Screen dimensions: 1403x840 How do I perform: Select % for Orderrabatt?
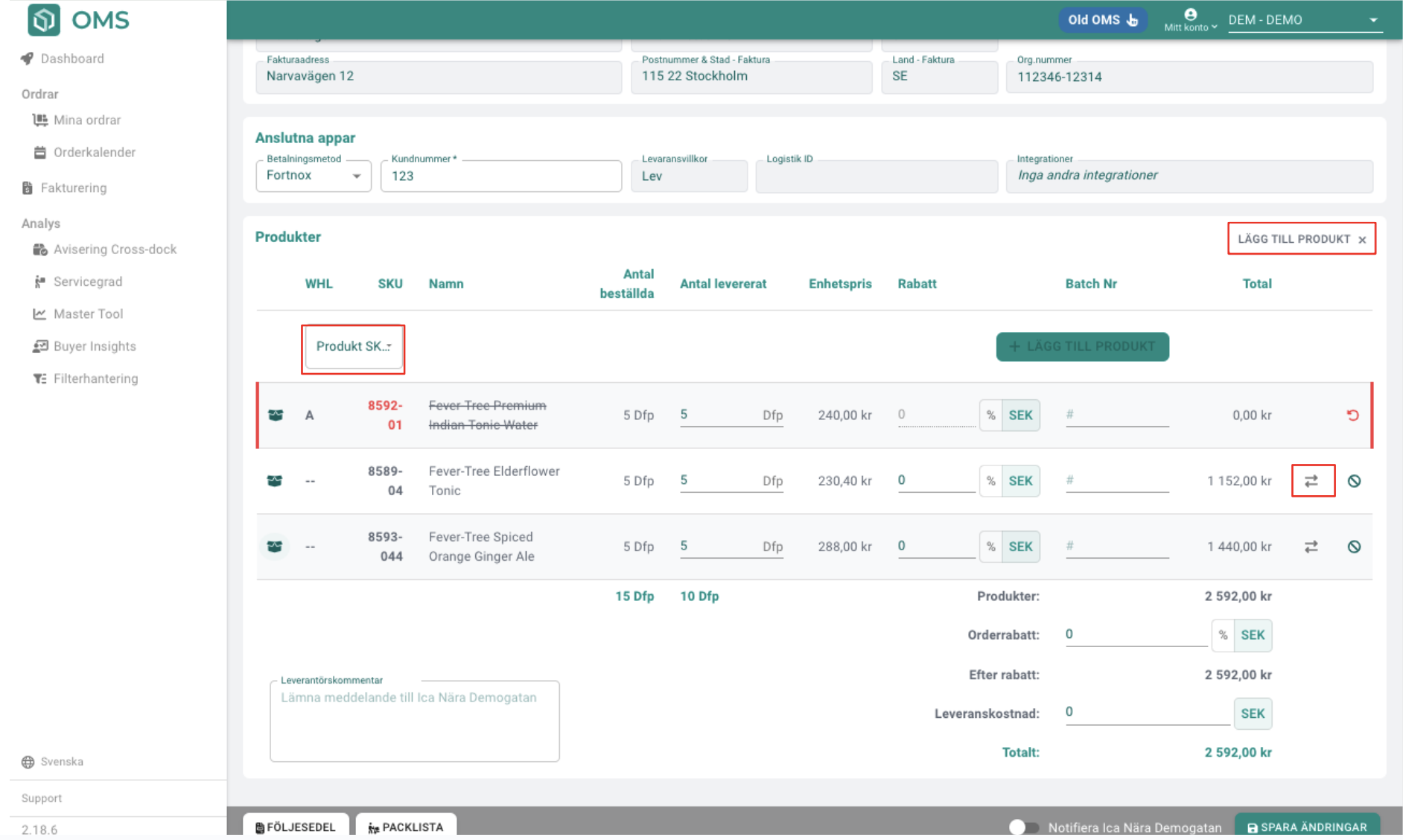pos(1223,635)
